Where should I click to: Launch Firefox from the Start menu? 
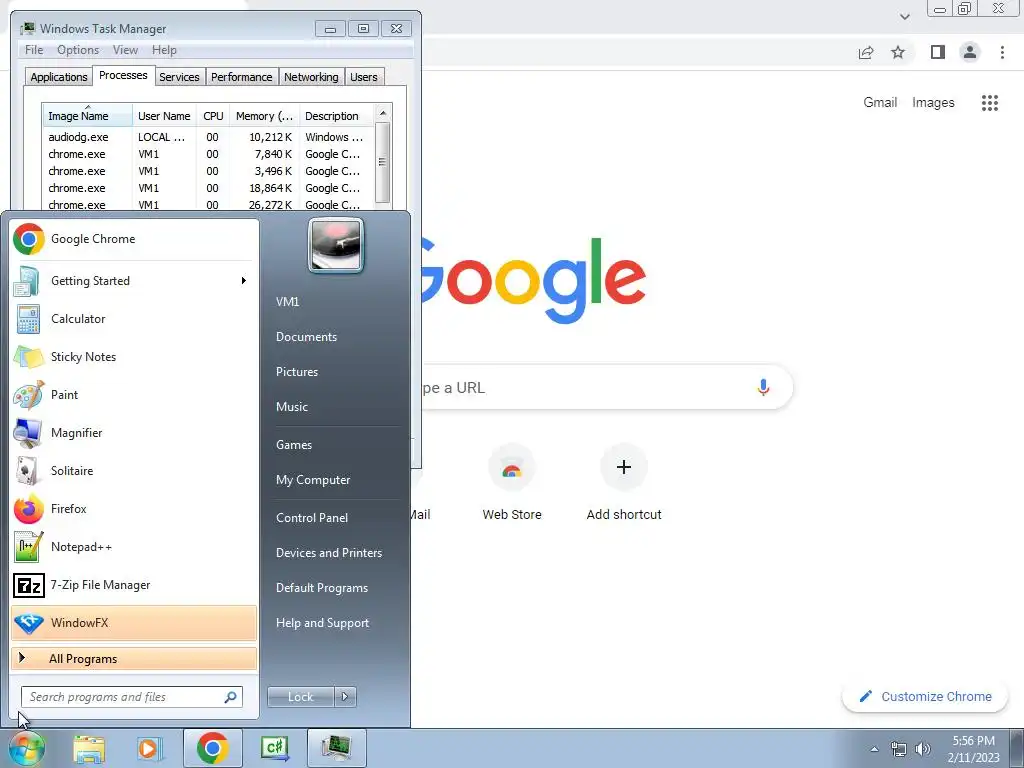pyautogui.click(x=134, y=509)
